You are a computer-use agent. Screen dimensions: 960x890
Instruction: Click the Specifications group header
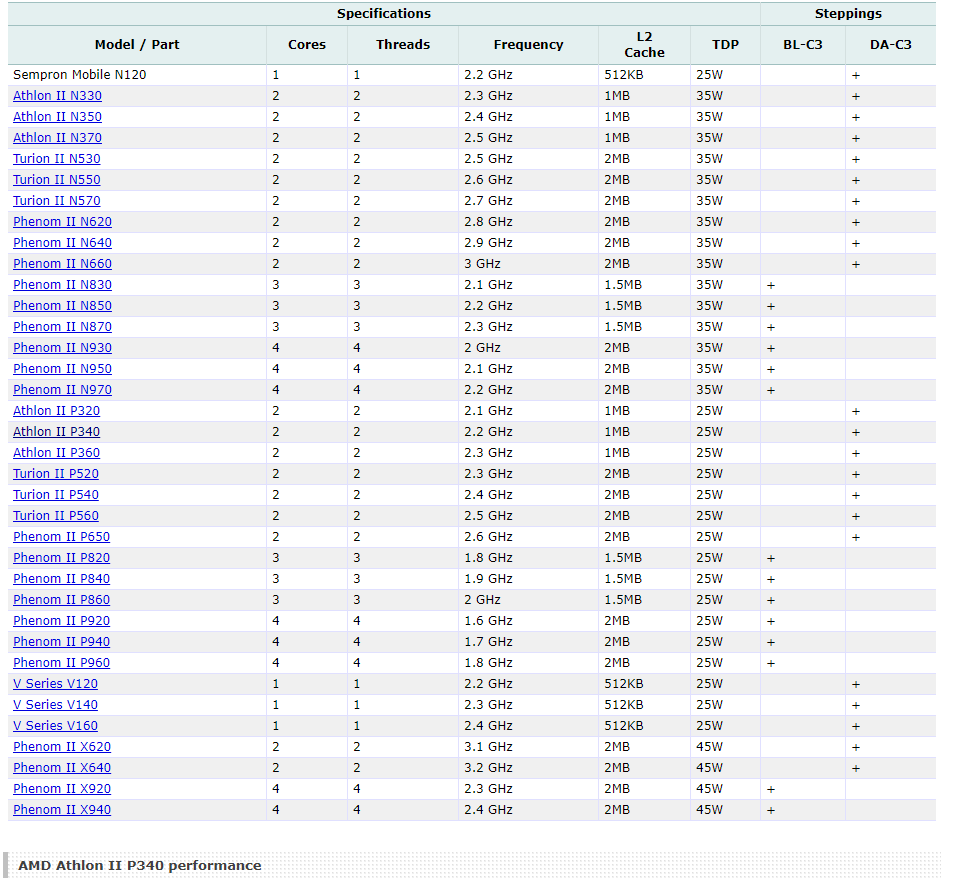[x=384, y=14]
